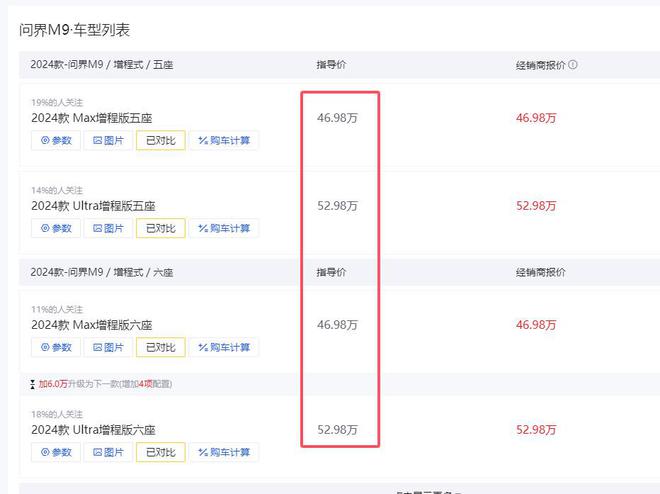The height and width of the screenshot is (494, 660).
Task: Open 购车计算 for Max增程版六座
Action: 224,348
